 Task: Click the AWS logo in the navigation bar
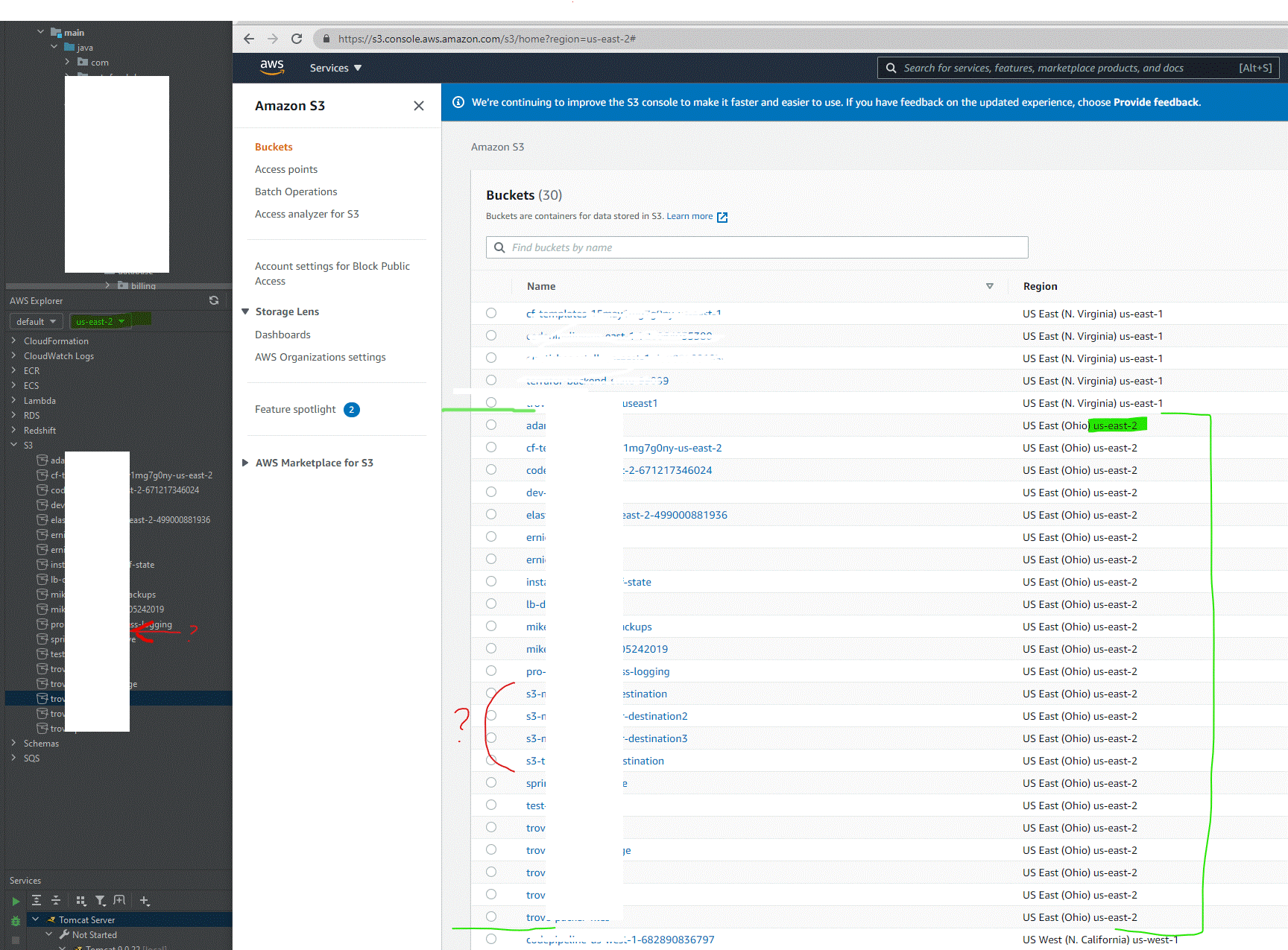coord(273,67)
